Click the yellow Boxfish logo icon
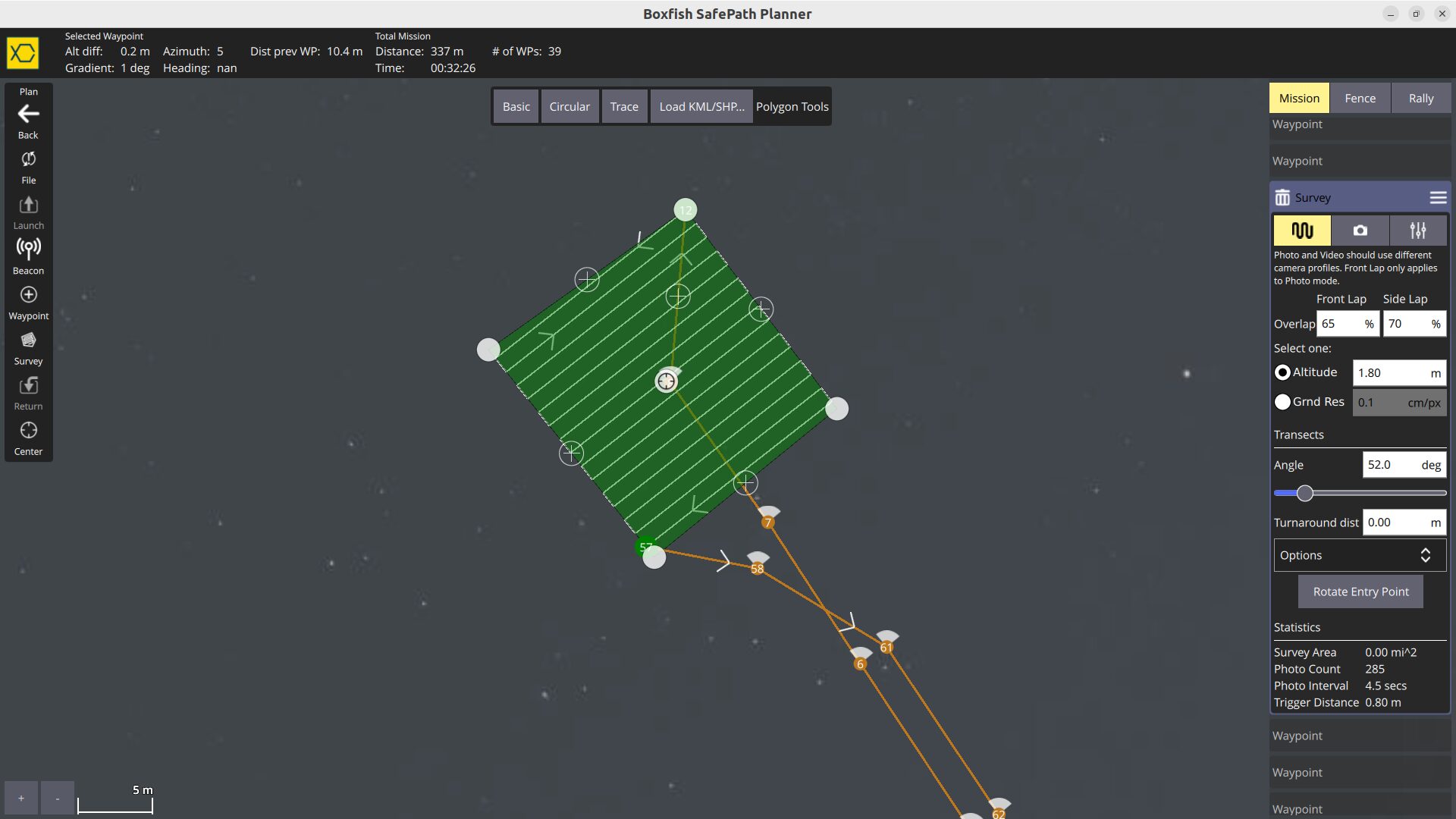Screen dimensions: 1456x819 coord(23,53)
